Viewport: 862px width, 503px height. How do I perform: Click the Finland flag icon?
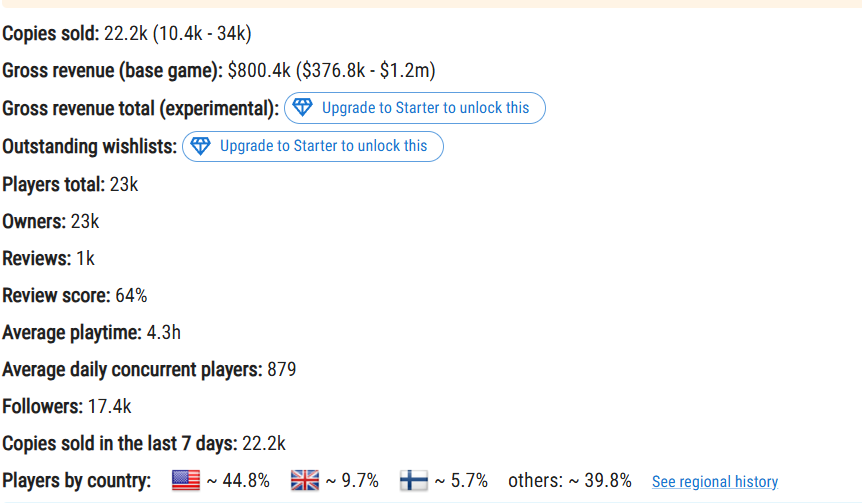[x=413, y=480]
